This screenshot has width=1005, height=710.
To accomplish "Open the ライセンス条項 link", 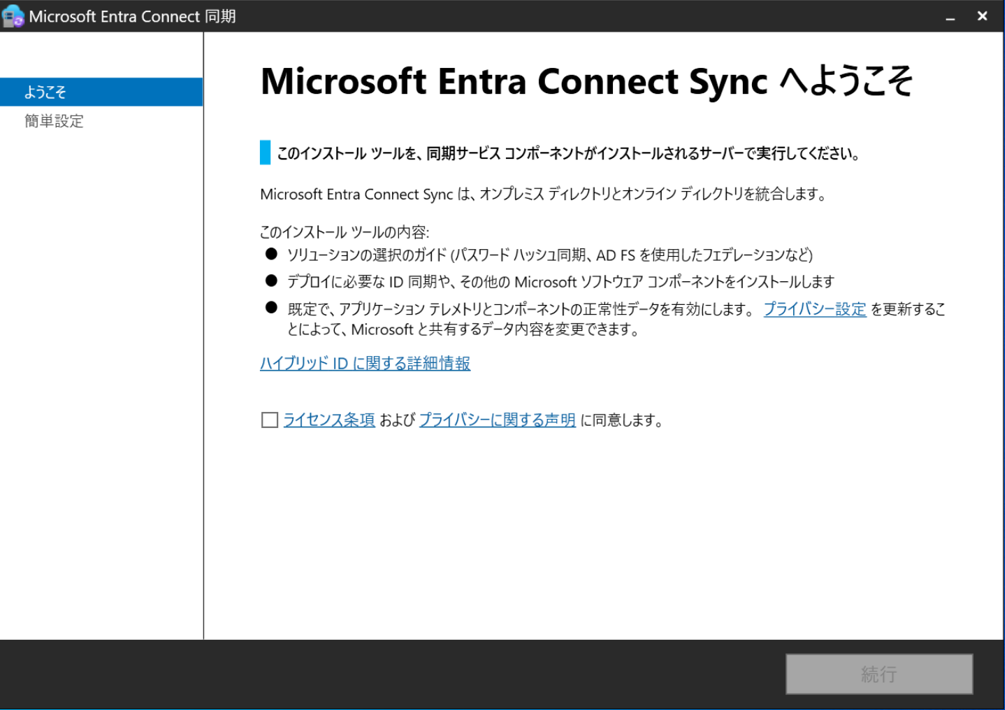I will (x=329, y=420).
